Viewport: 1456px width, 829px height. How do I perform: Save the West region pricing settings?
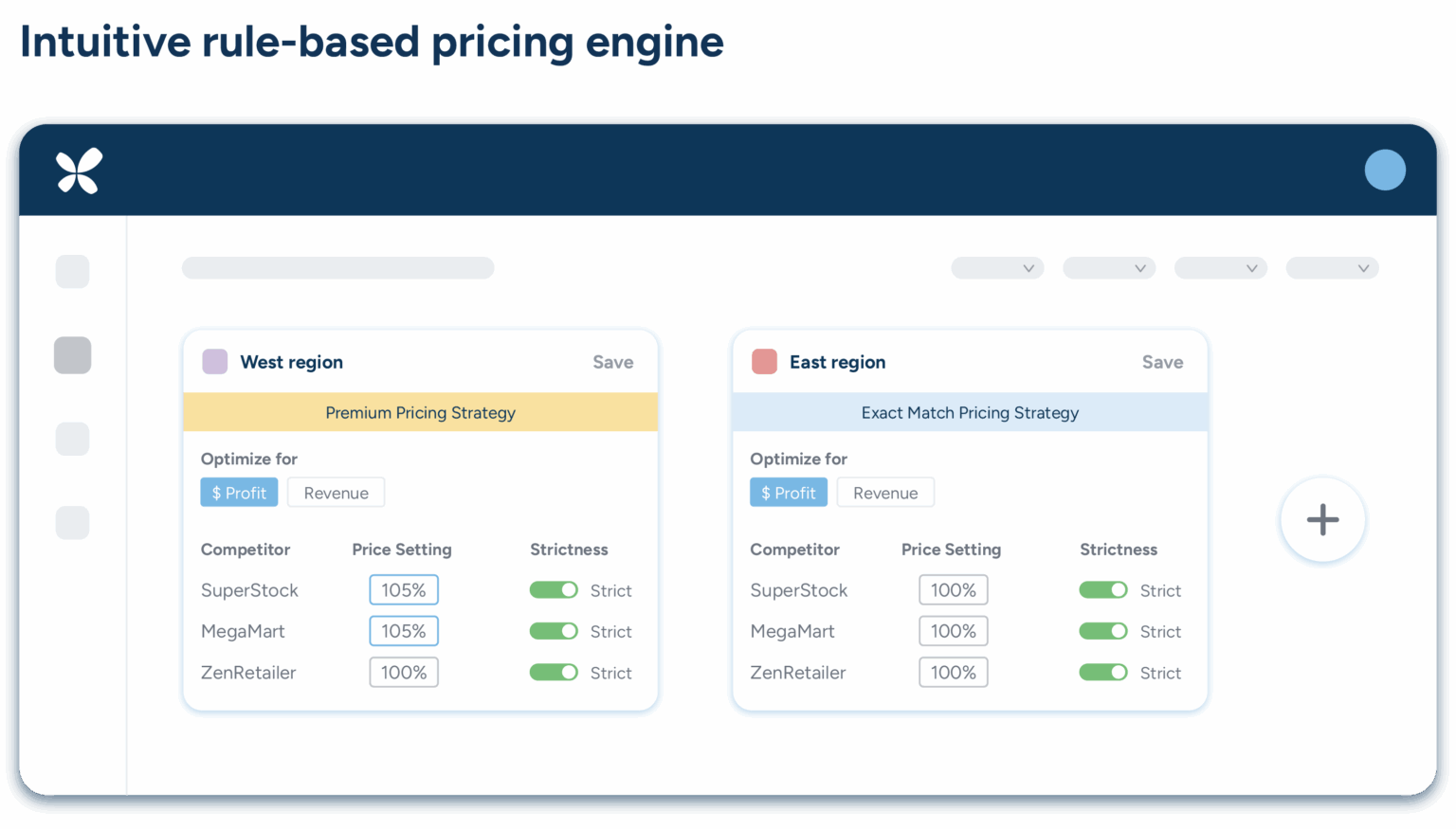coord(612,362)
